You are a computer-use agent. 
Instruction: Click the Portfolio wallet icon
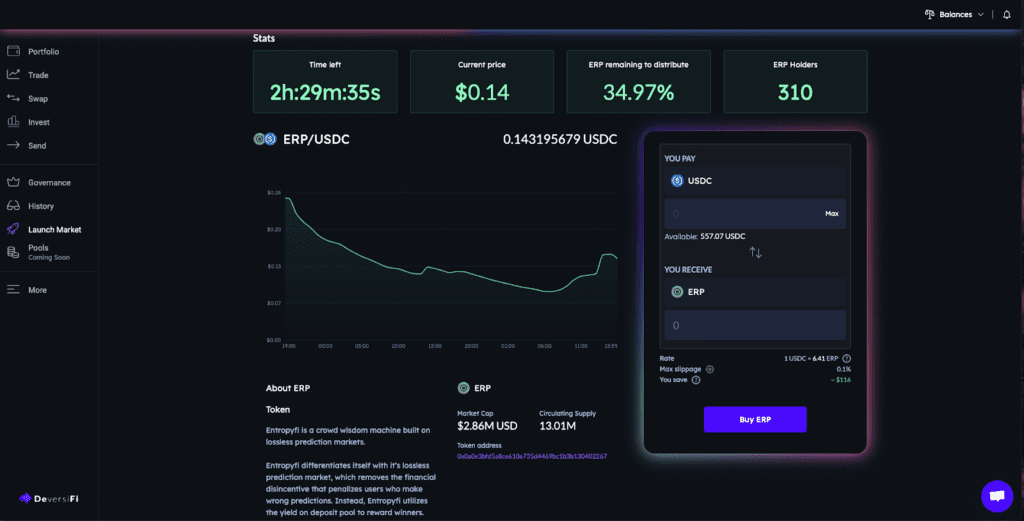[x=13, y=51]
